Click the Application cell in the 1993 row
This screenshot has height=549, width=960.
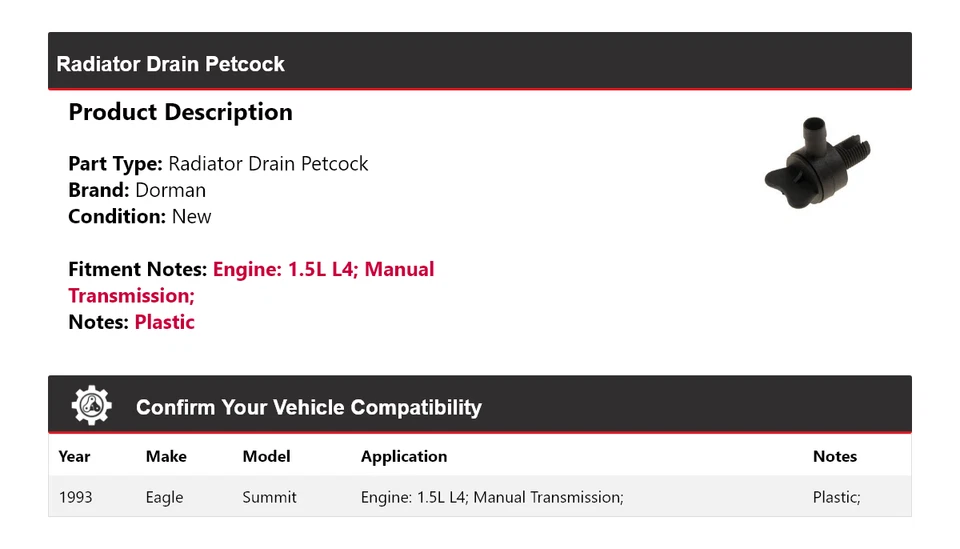[492, 497]
